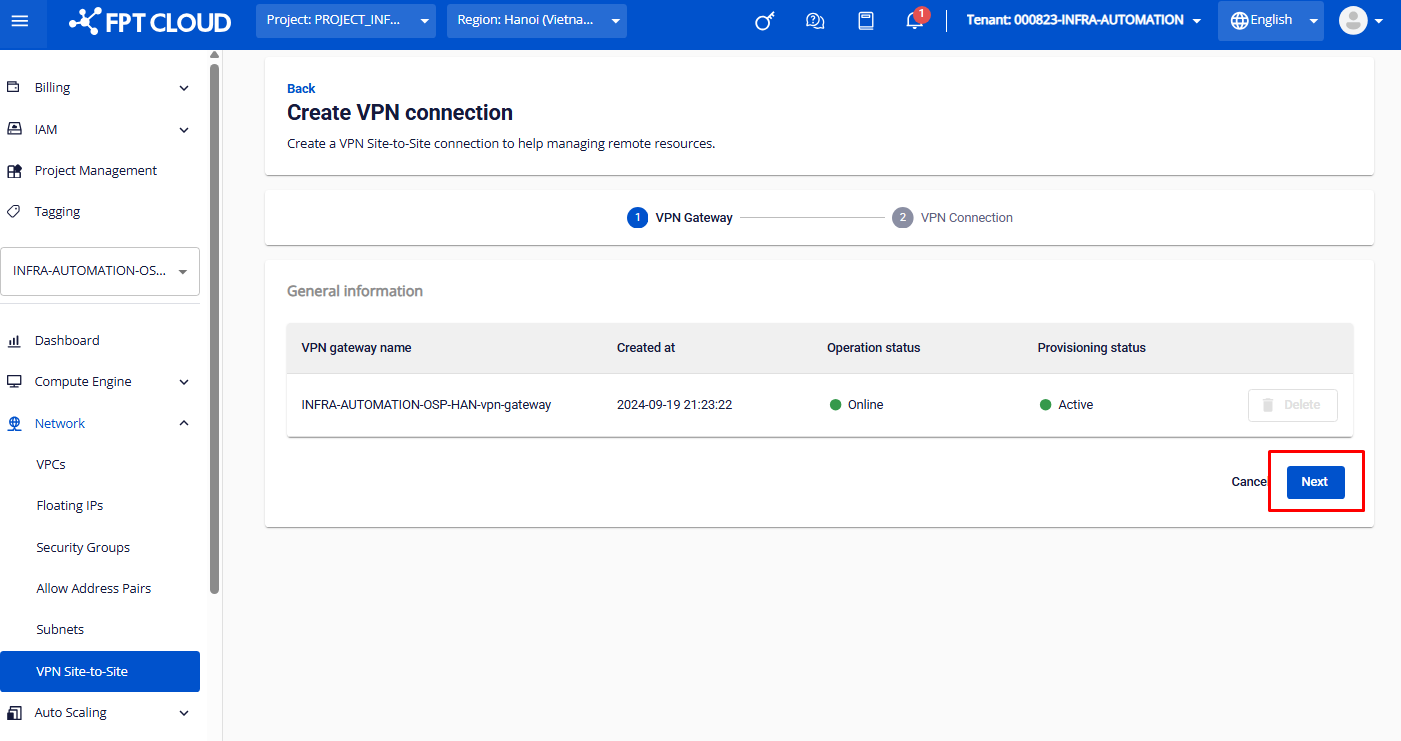Viewport: 1401px width, 741px height.
Task: Click the trash icon in Delete button
Action: click(x=1268, y=405)
